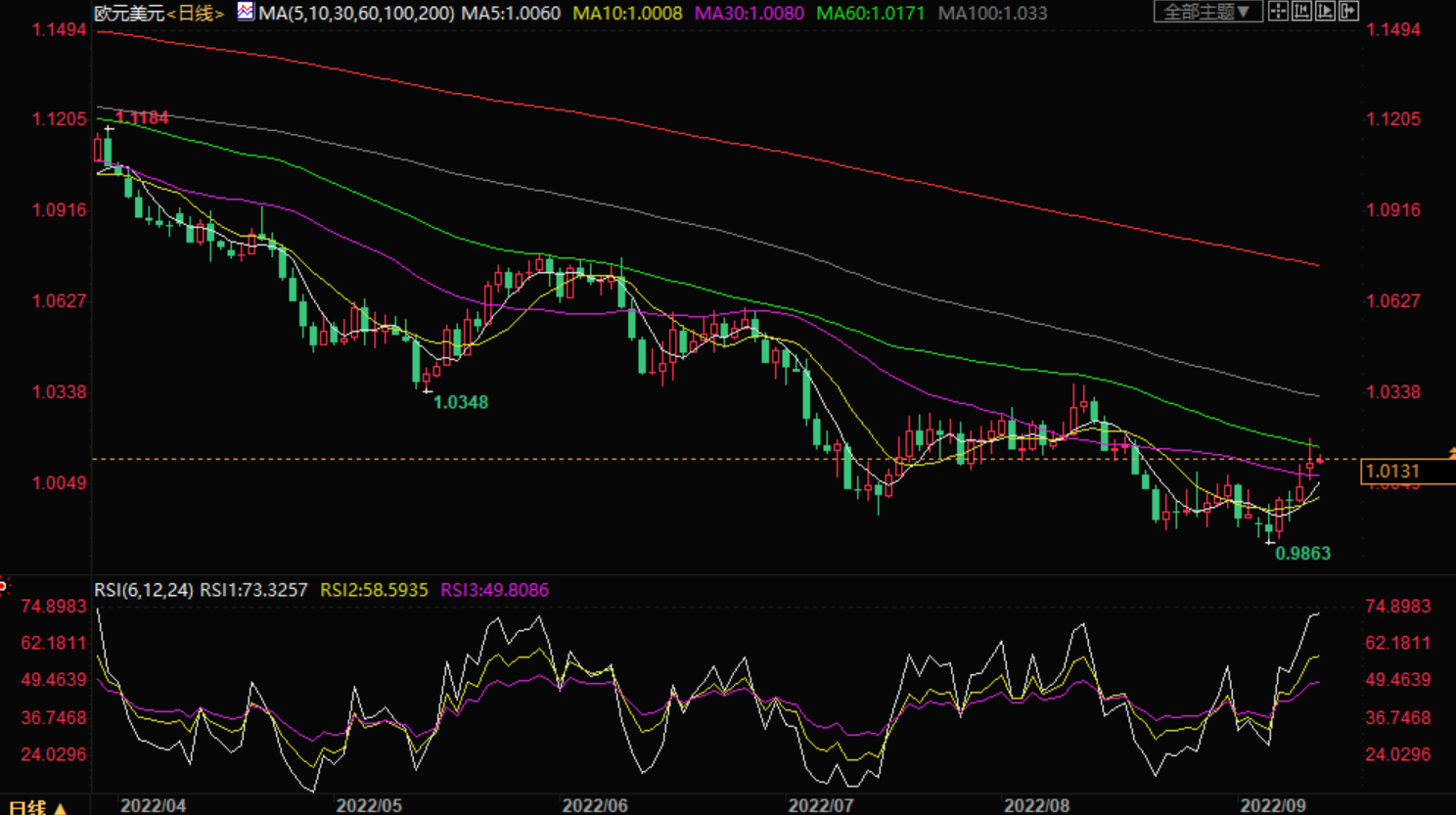Click the 49.4639 label on left RSI axis

point(54,680)
